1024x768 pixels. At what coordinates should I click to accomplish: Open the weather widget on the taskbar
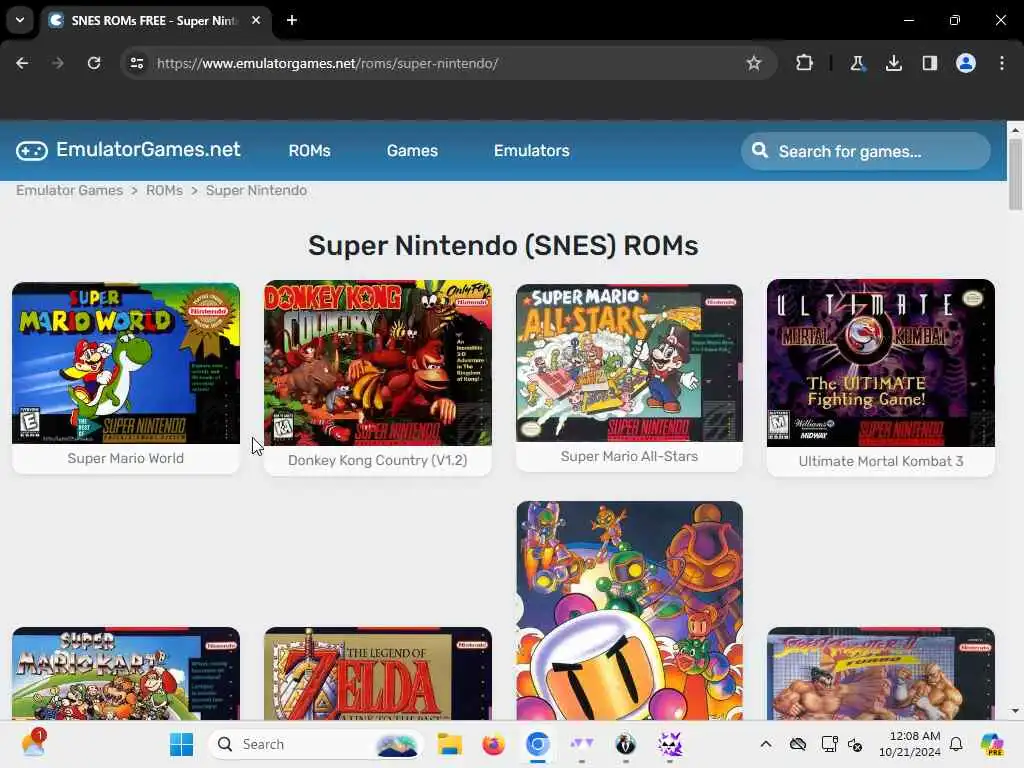[33, 743]
